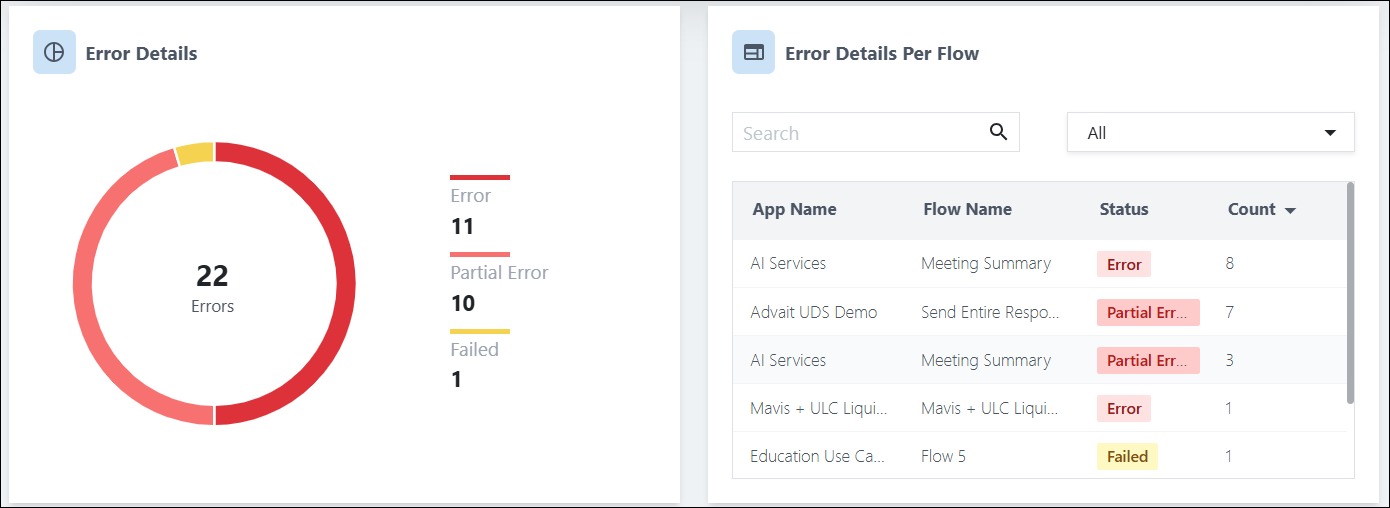Screen dimensions: 1390x508
Task: Click the yellow Failed donut segment
Action: point(195,153)
